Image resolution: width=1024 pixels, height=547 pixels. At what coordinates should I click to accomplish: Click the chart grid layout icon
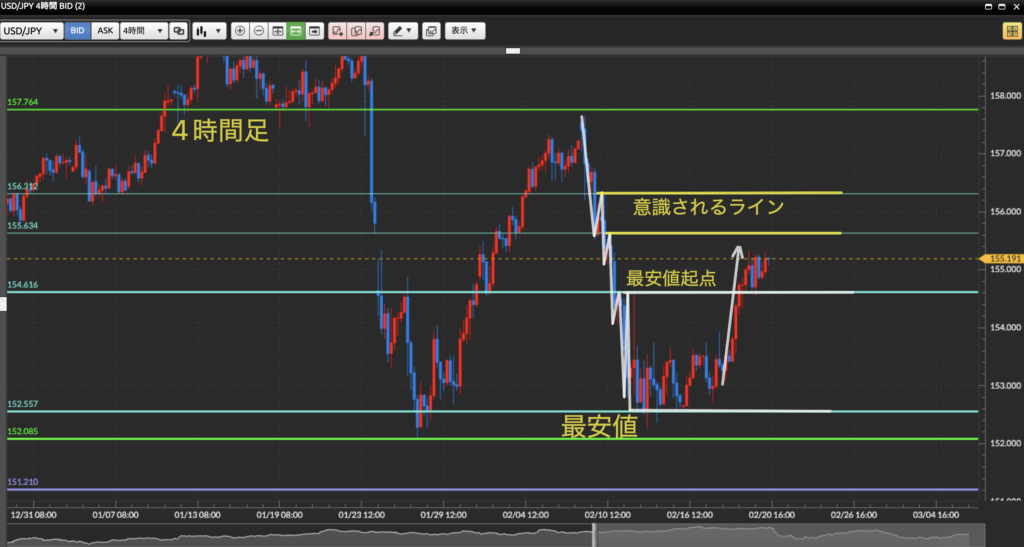coord(277,31)
